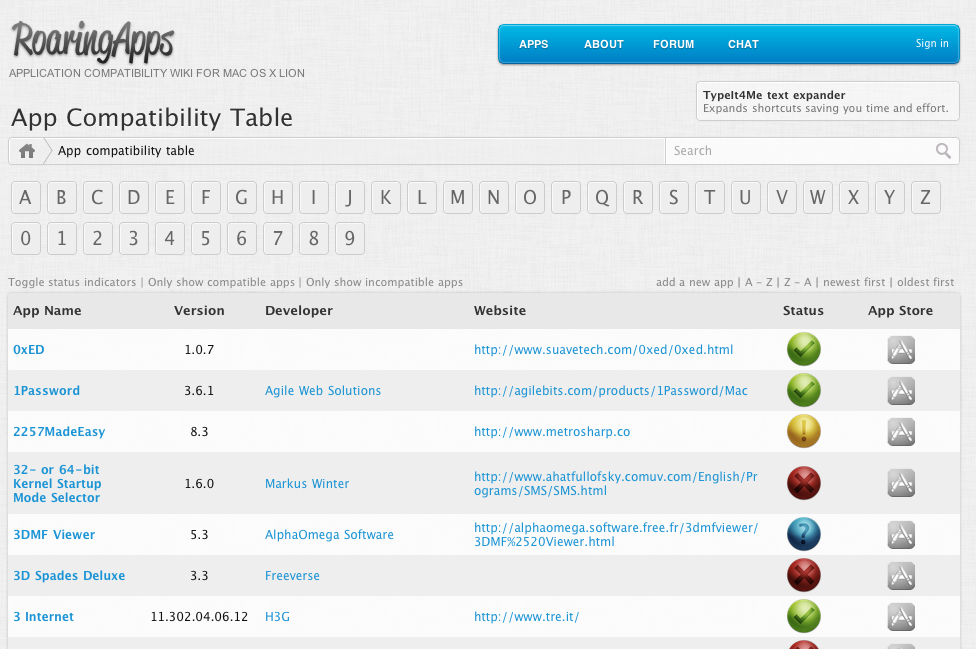This screenshot has height=649, width=976.
Task: Click the green check status icon for 1Password
Action: pyautogui.click(x=804, y=390)
